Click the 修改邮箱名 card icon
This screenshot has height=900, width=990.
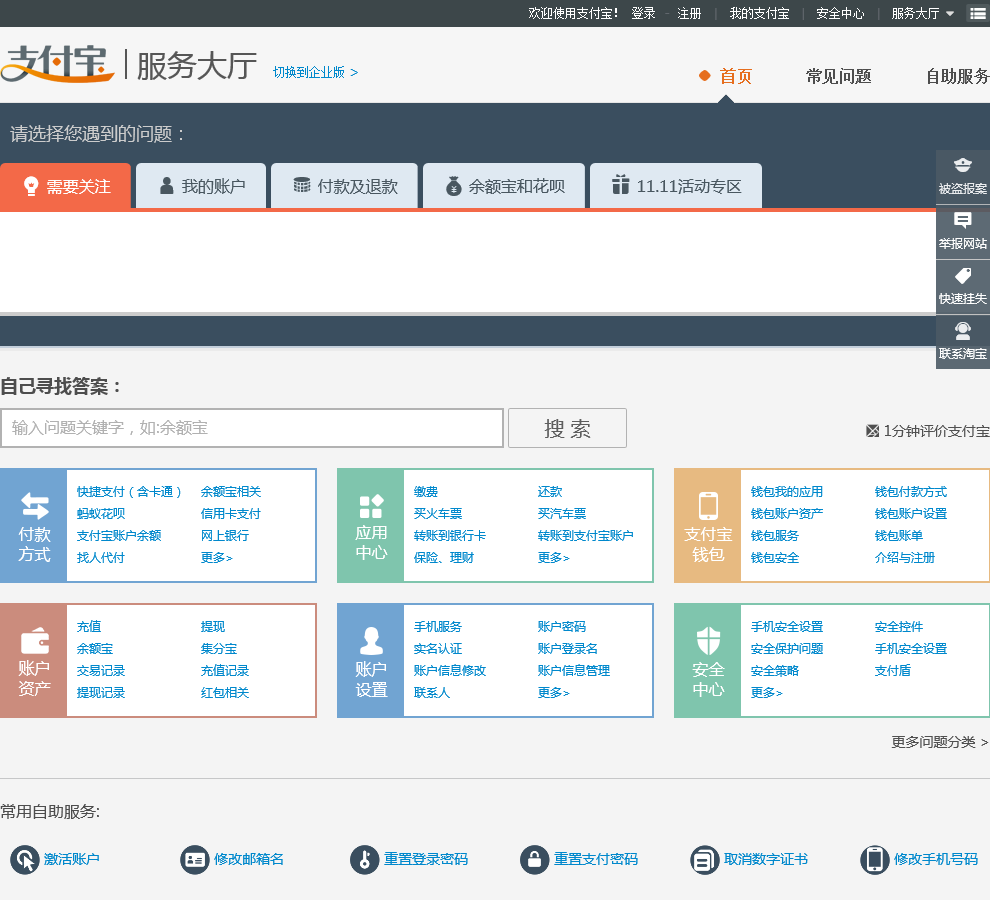pos(194,860)
